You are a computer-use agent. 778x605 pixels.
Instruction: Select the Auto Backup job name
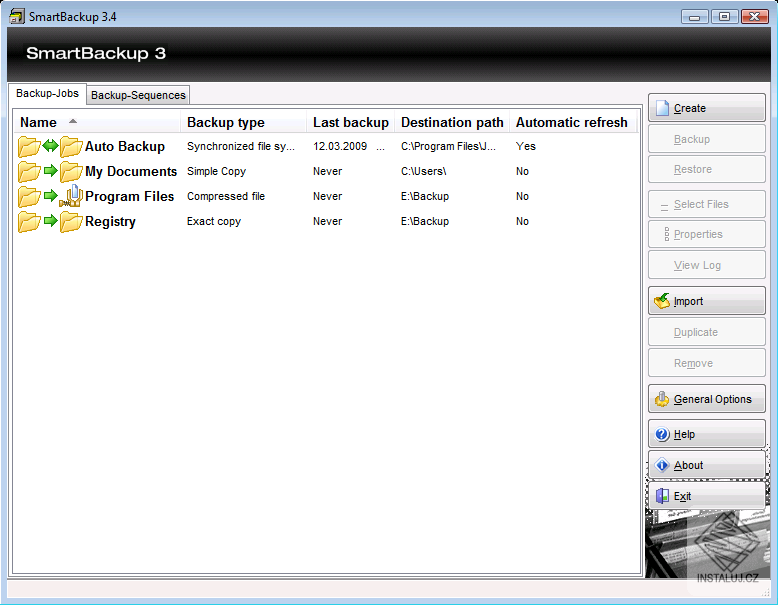click(125, 146)
